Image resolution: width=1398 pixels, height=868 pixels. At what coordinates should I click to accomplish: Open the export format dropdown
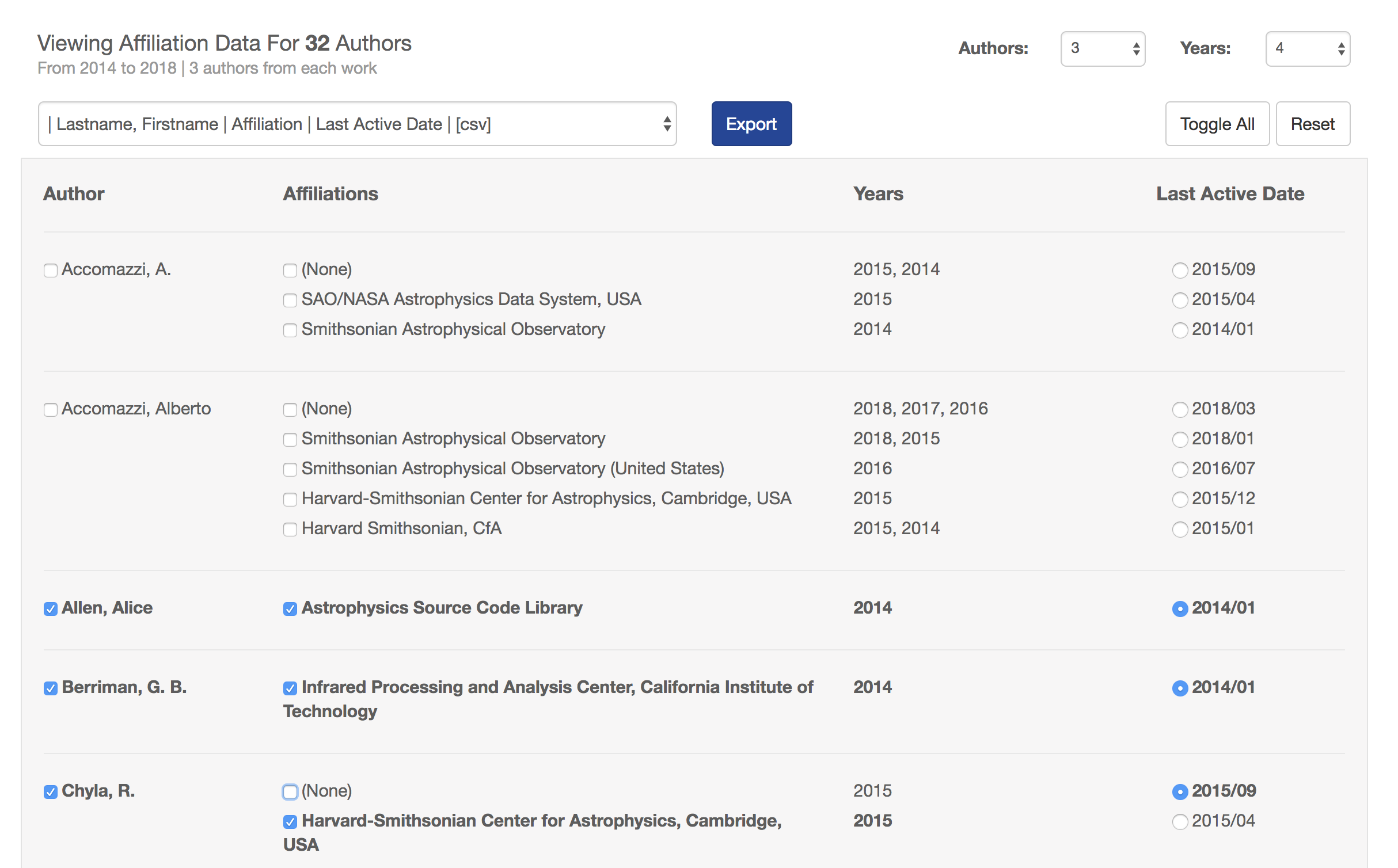click(x=356, y=123)
